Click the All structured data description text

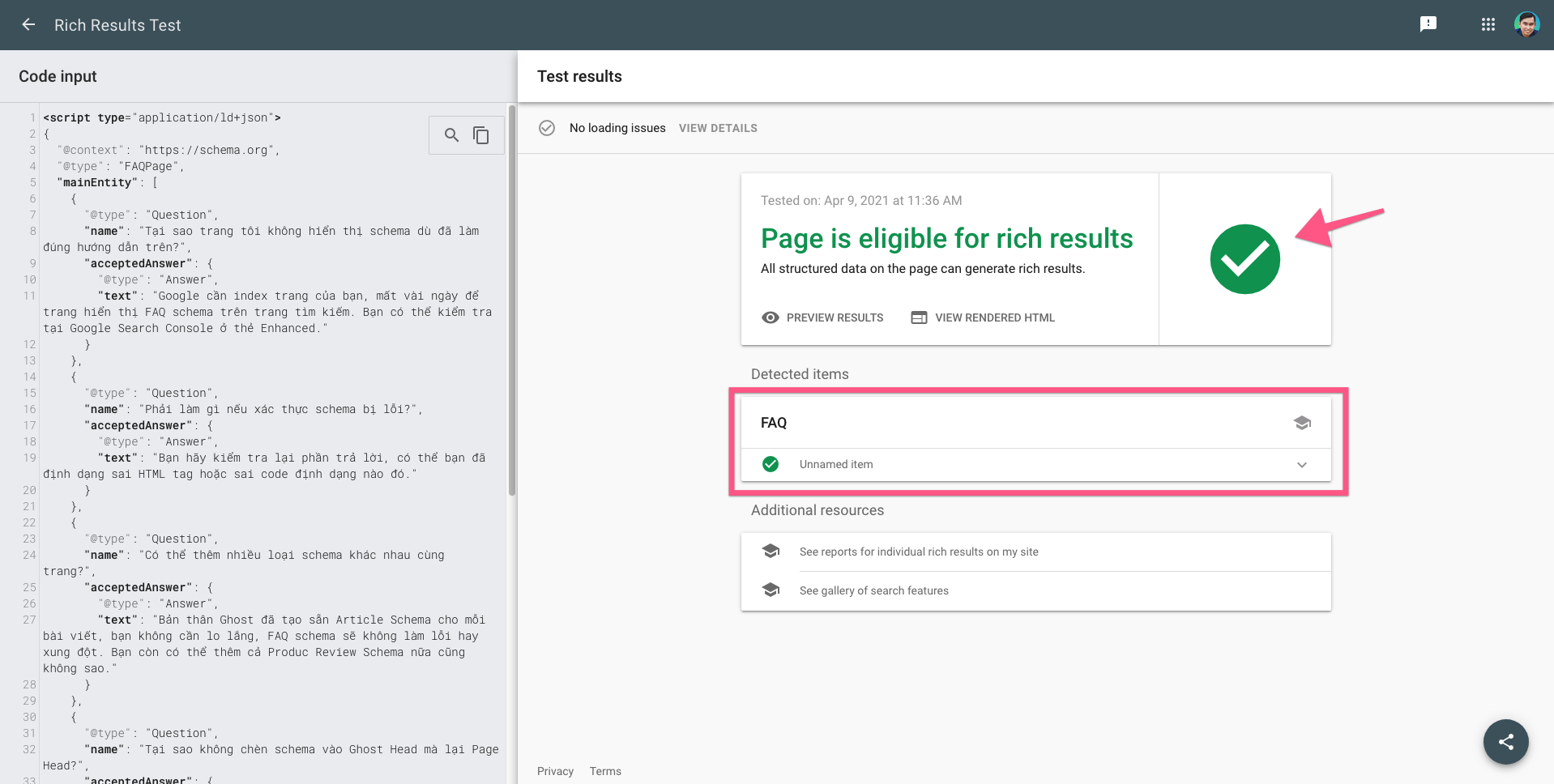coord(923,269)
